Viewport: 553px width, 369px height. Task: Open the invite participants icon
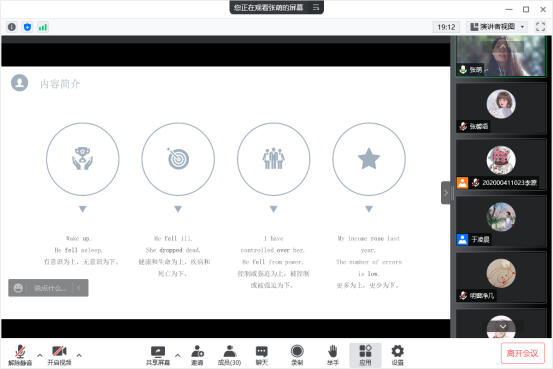(x=197, y=355)
